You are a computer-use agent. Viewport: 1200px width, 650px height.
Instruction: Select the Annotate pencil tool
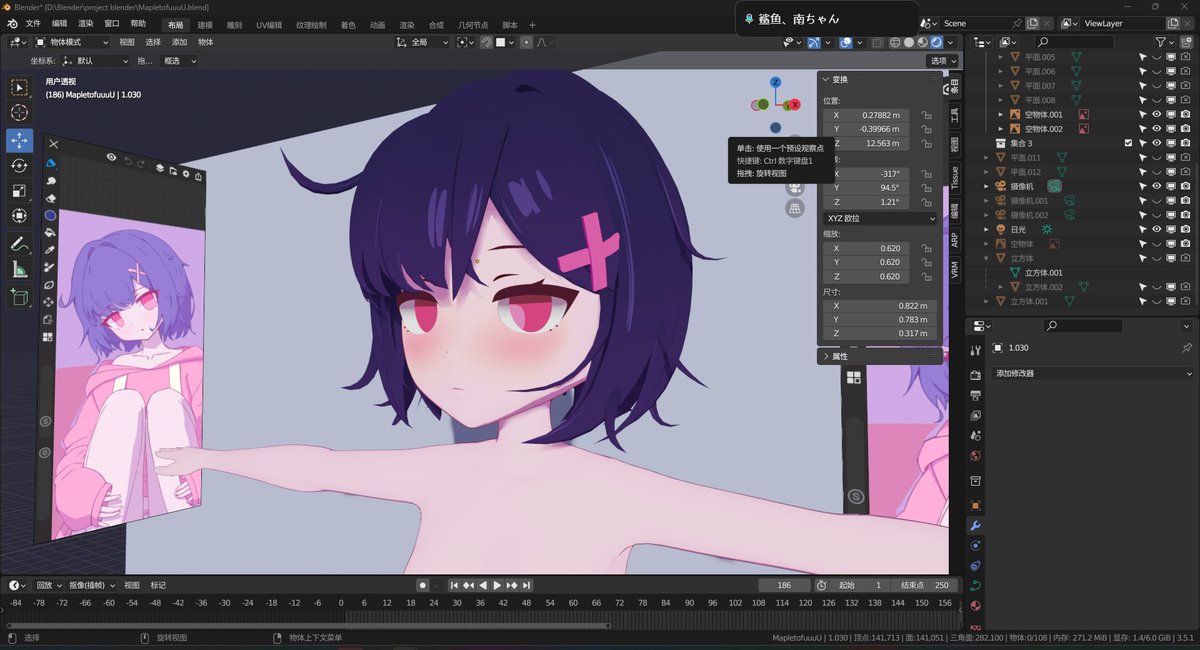pos(20,244)
